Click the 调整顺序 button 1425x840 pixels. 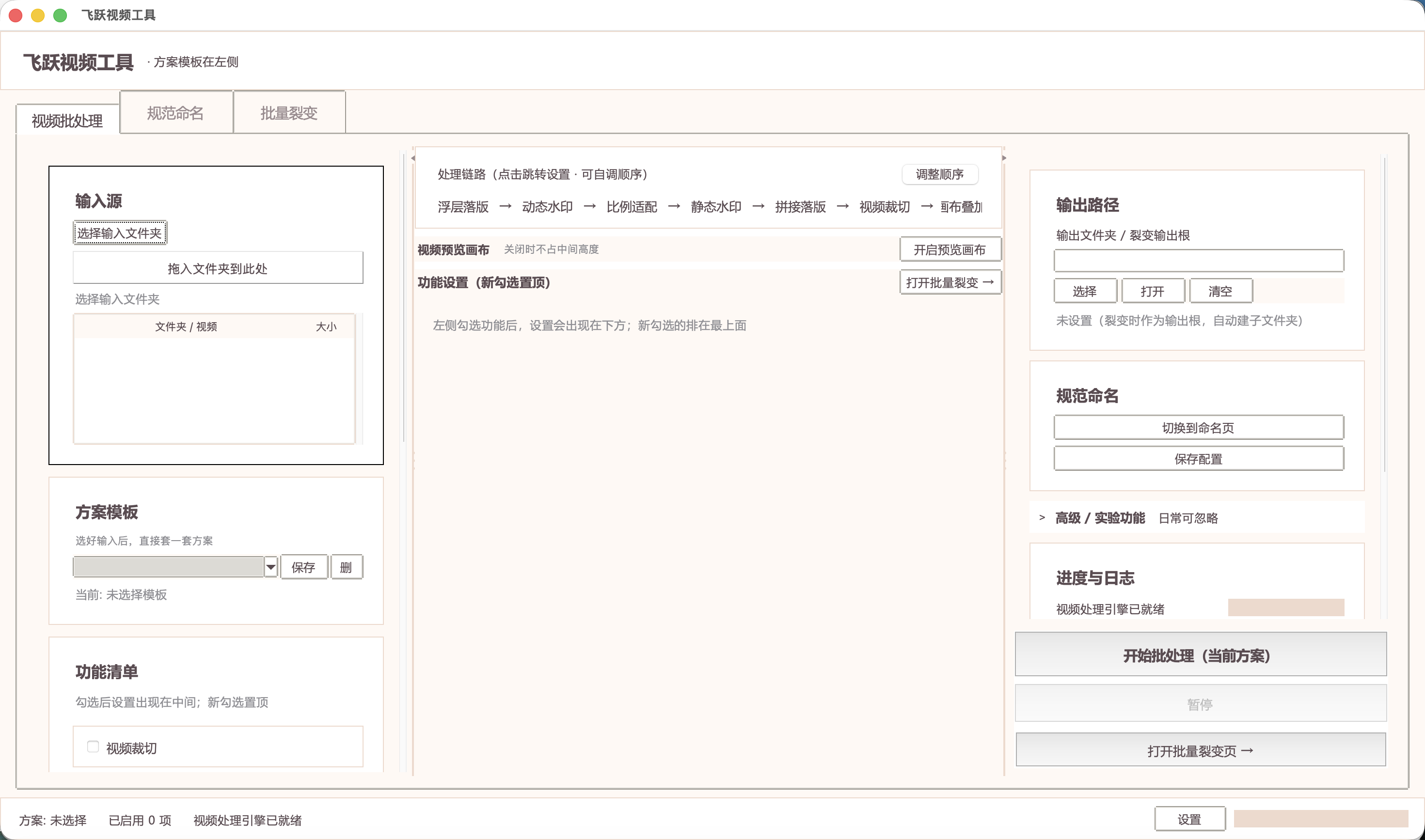940,174
